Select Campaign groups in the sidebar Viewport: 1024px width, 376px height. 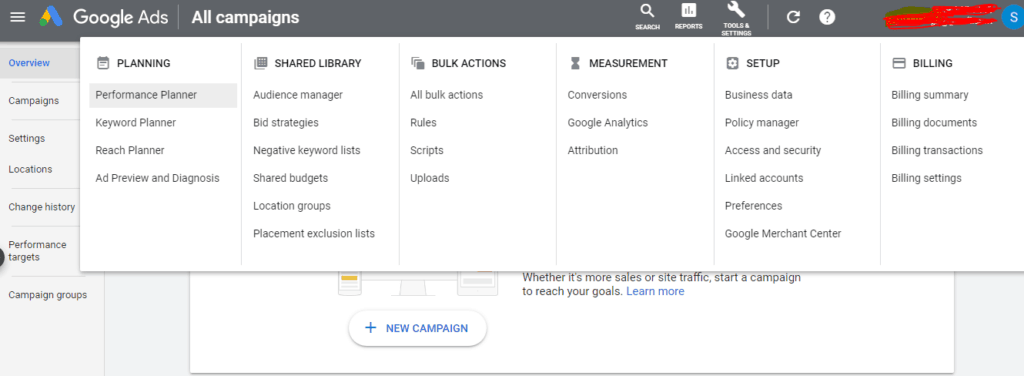click(x=47, y=294)
